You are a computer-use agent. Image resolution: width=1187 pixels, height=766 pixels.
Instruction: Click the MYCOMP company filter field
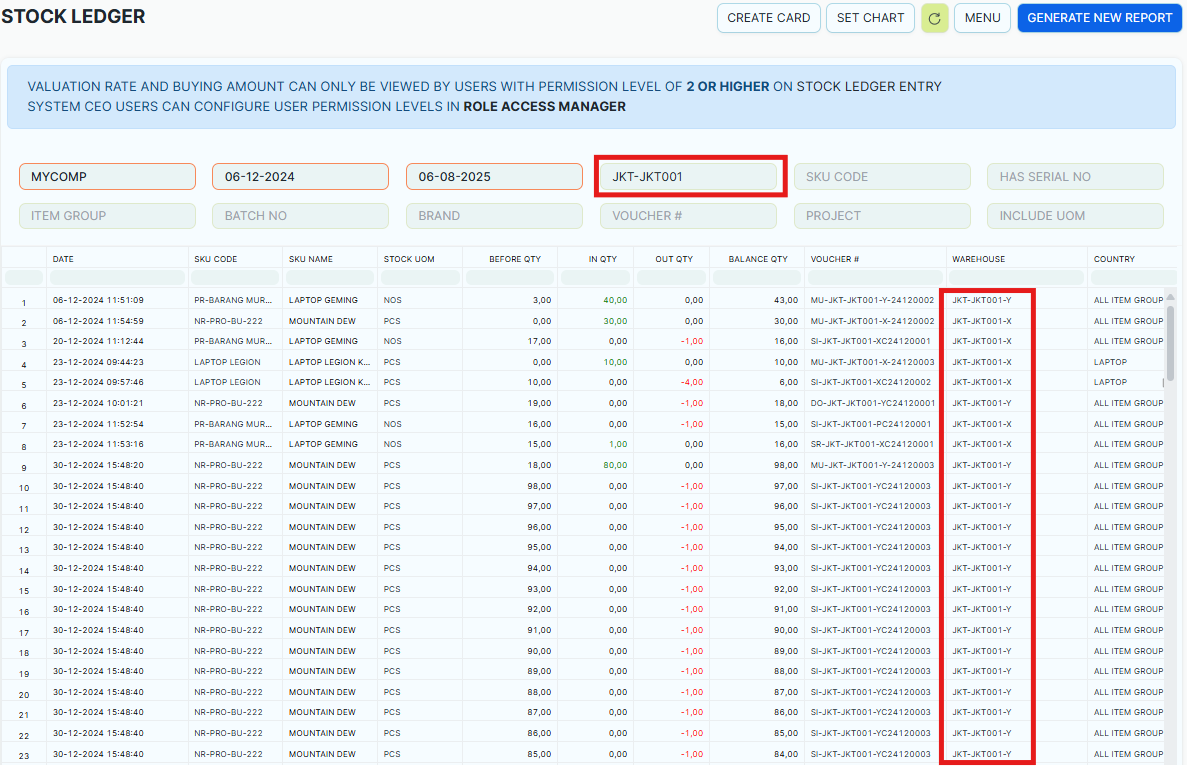(x=107, y=176)
